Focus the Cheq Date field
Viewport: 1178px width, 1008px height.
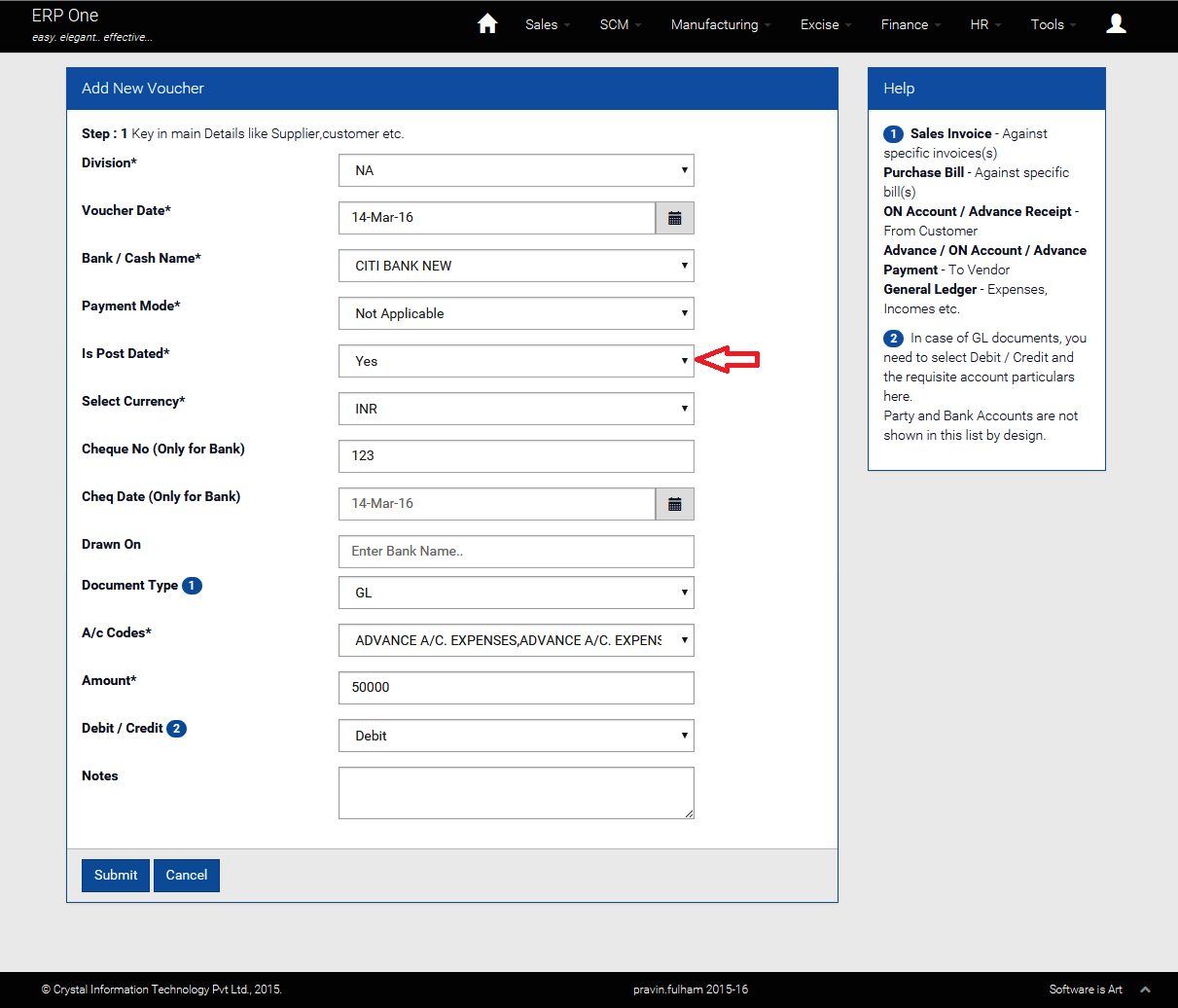(497, 504)
